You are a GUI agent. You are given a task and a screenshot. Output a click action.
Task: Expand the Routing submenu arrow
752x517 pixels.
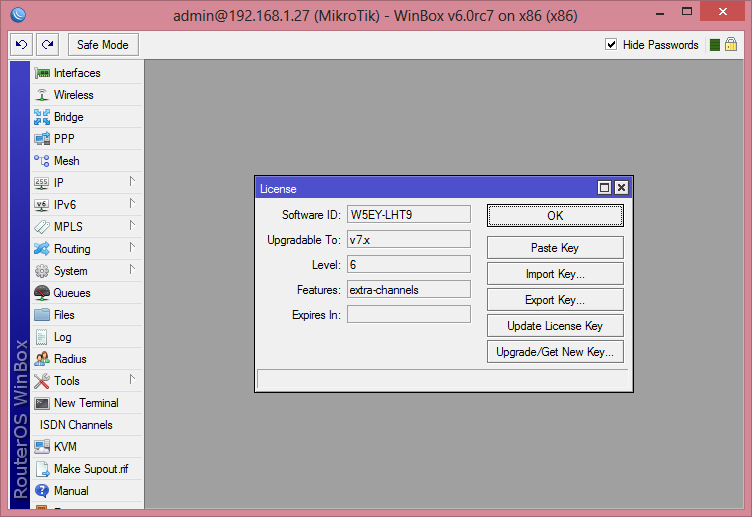[x=131, y=248]
